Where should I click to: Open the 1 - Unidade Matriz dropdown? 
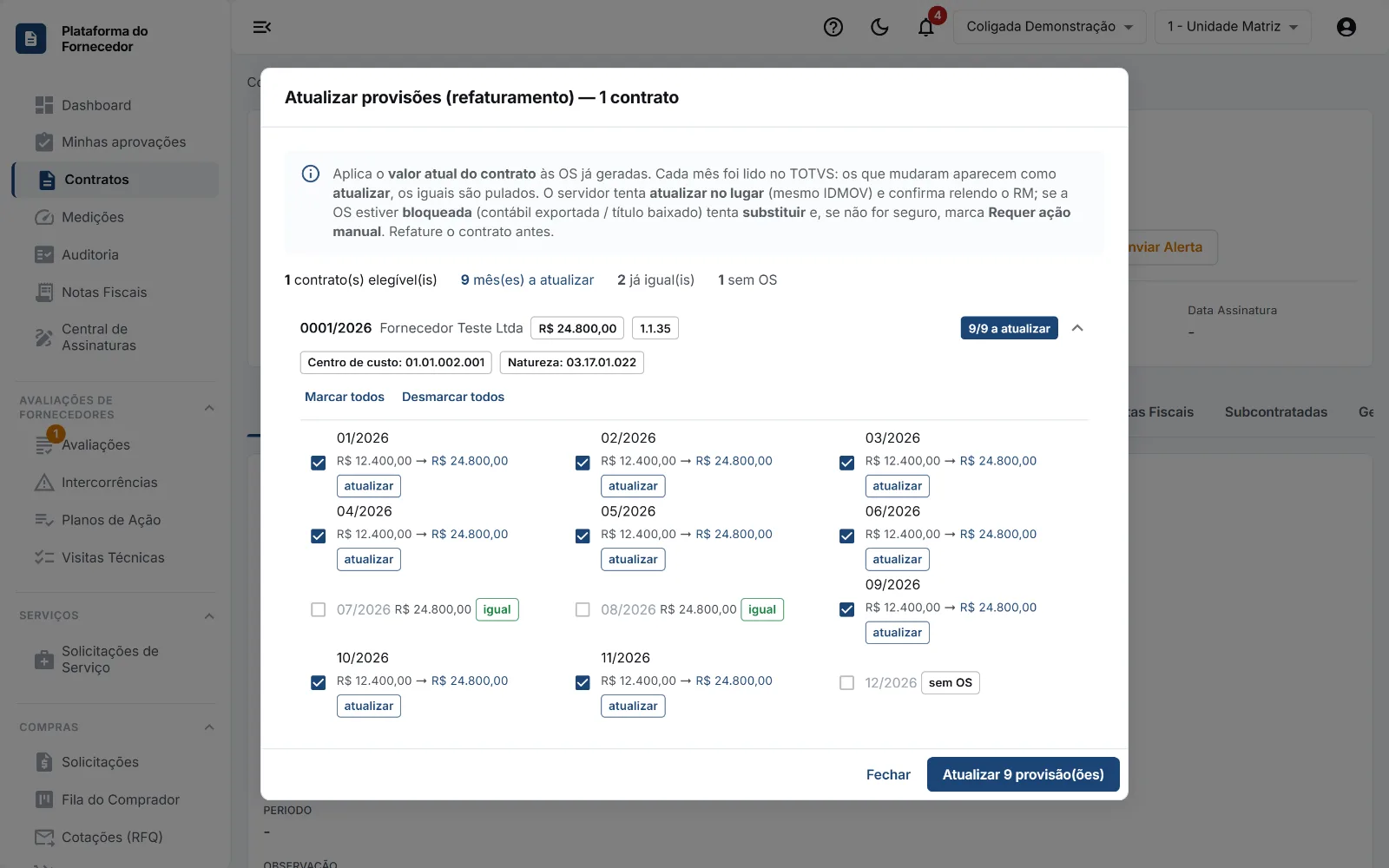click(x=1233, y=27)
